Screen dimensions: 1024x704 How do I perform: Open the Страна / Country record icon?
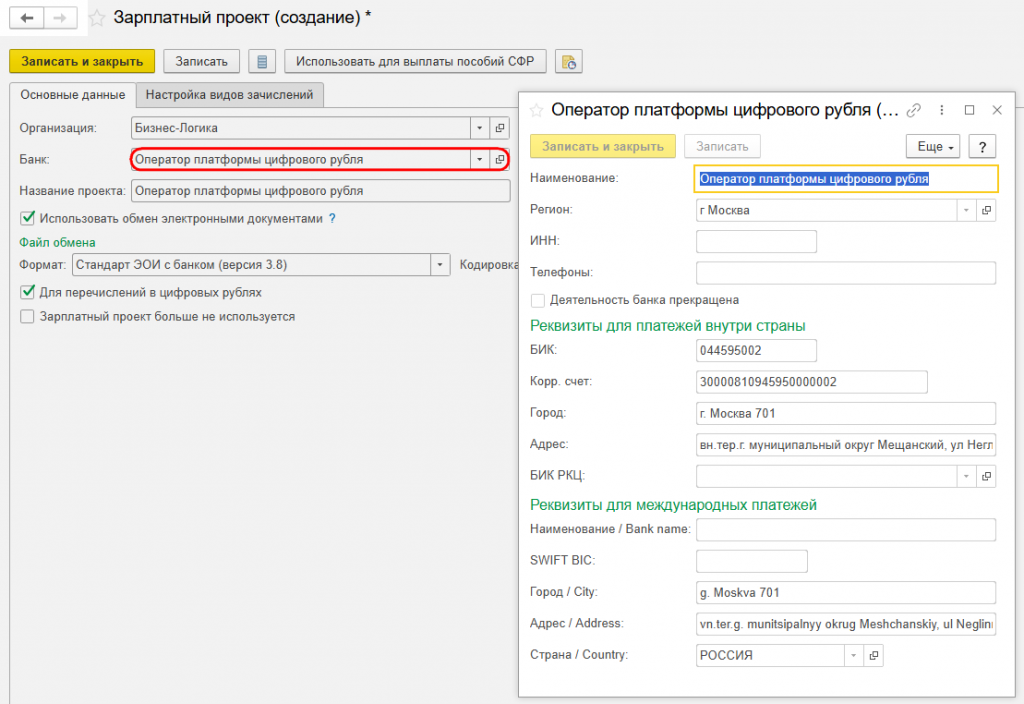[x=874, y=655]
